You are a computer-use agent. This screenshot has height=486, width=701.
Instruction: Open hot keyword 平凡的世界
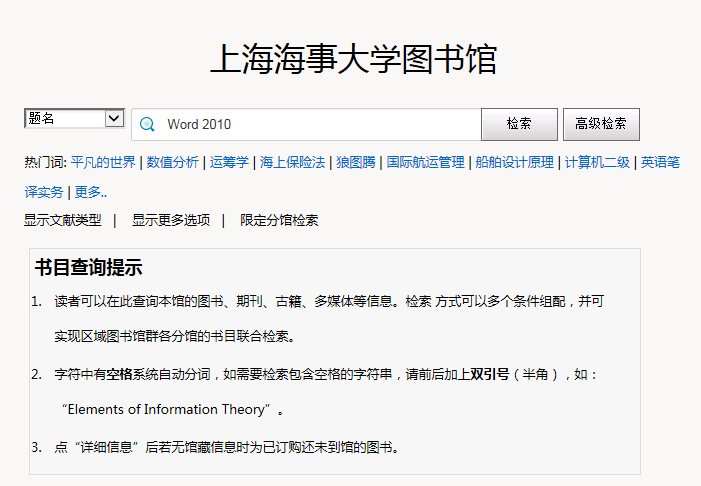(x=103, y=162)
